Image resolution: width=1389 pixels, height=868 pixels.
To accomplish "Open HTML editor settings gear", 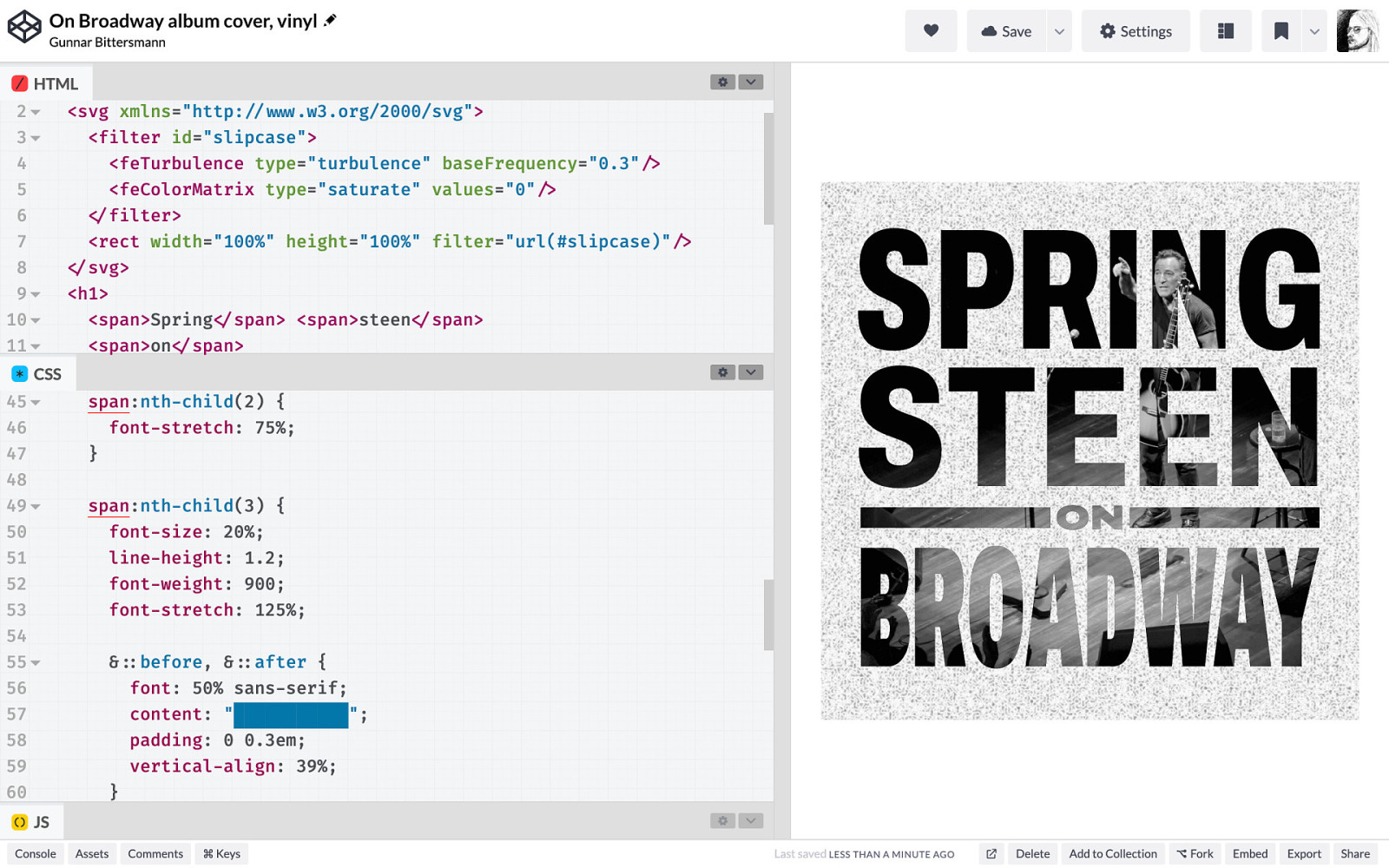I will (x=722, y=82).
